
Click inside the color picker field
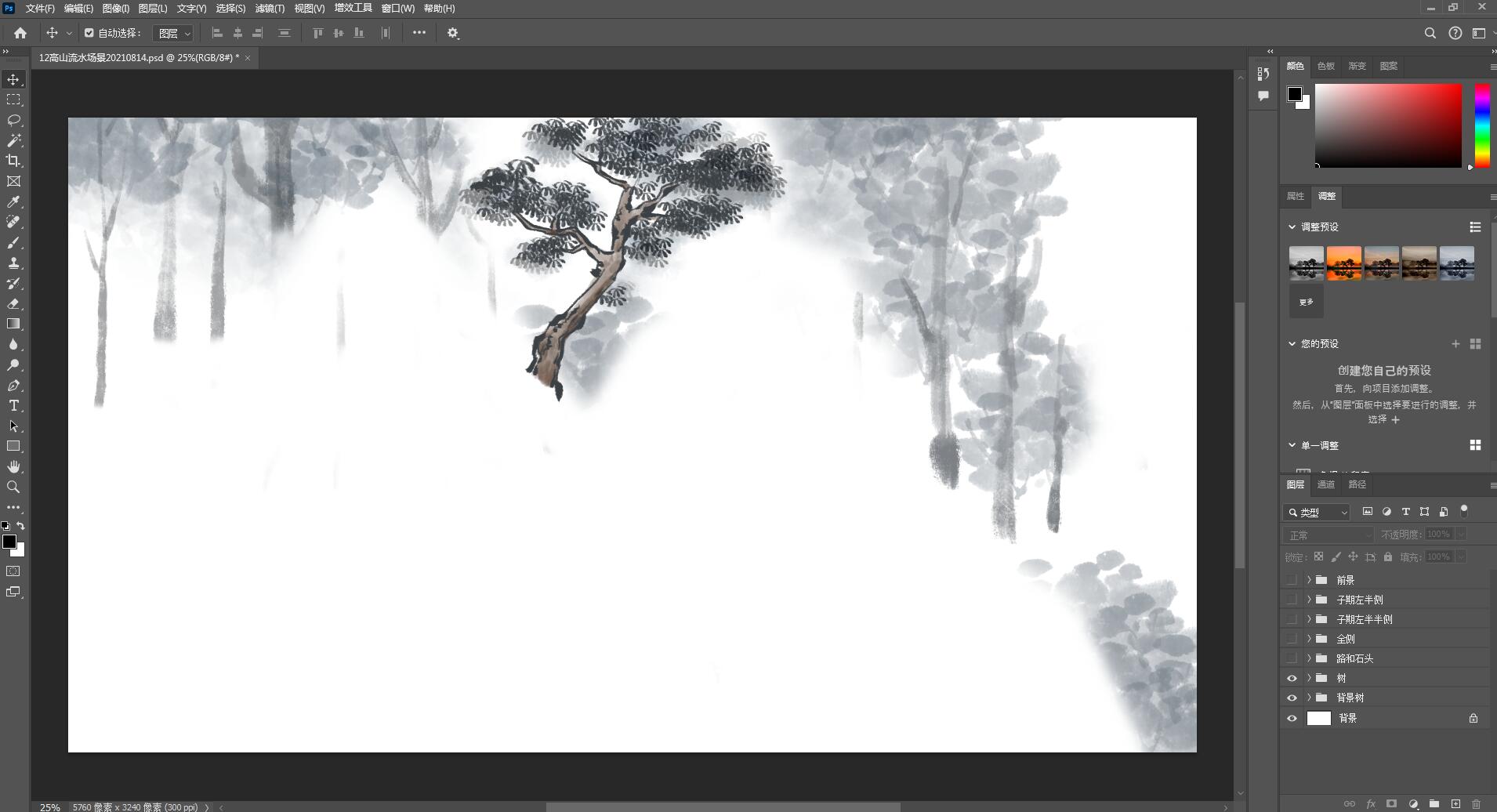click(x=1388, y=125)
